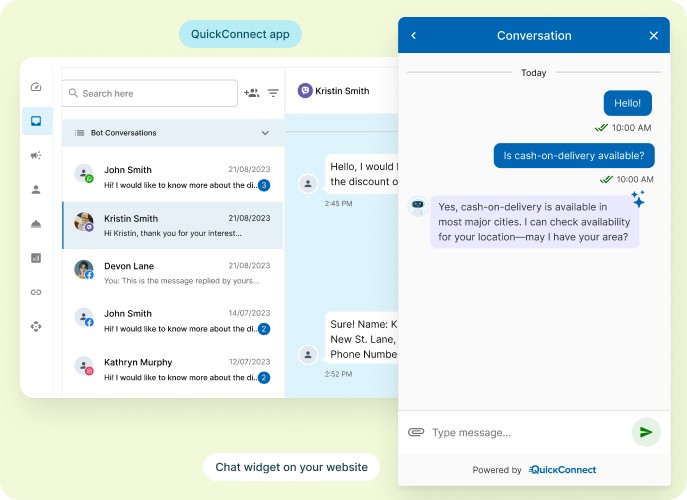Open Devon Lane conversation in list
687x500 pixels.
click(173, 271)
